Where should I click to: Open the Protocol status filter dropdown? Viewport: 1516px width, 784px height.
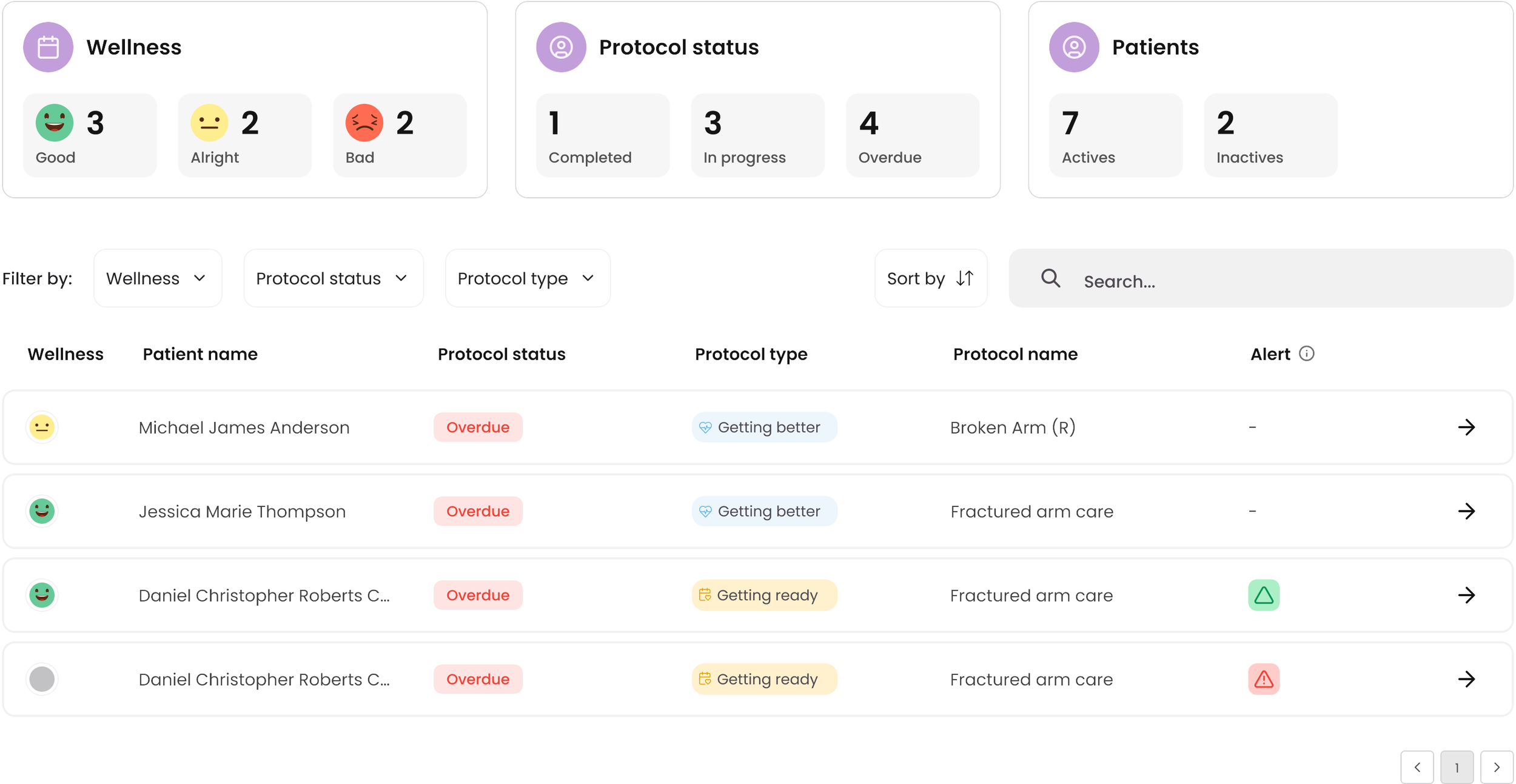(x=333, y=278)
